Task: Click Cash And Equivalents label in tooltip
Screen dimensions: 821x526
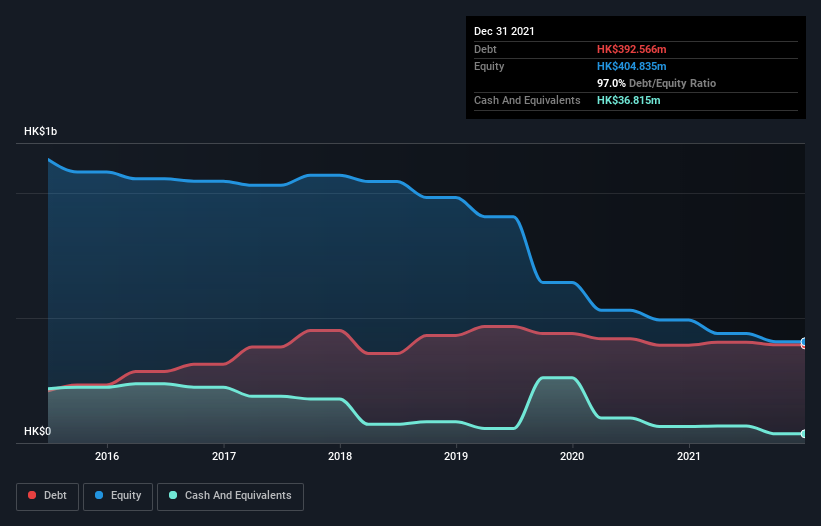Action: coord(527,100)
